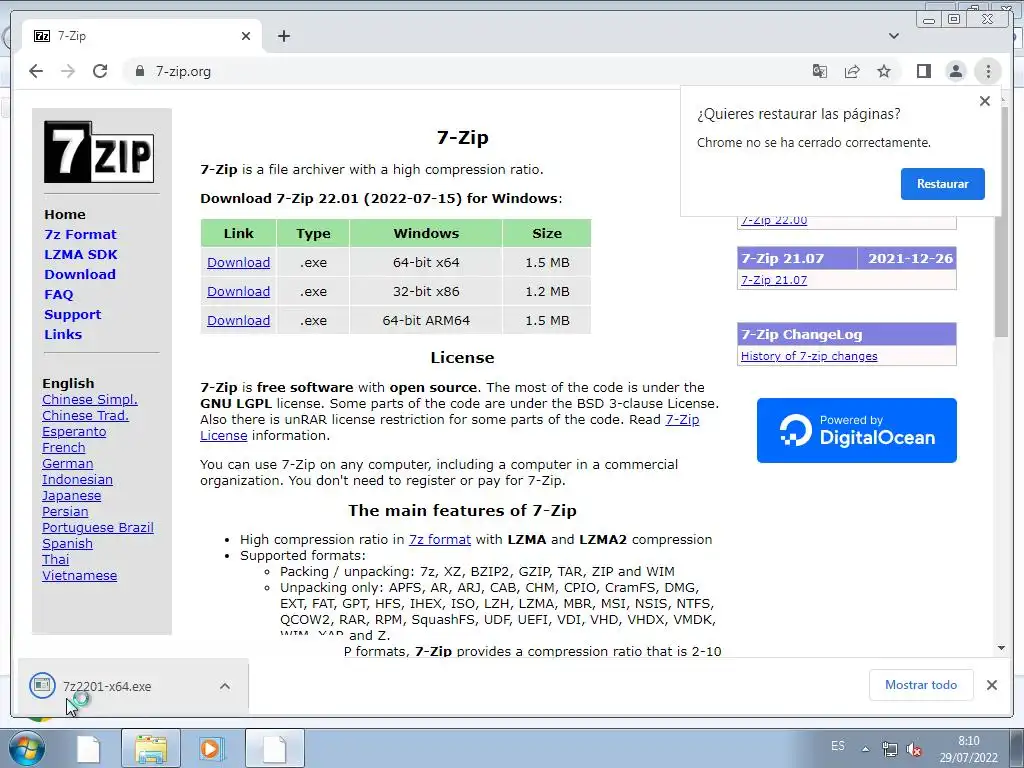Click the 7-Zip logo image
Image resolution: width=1024 pixels, height=768 pixels.
pos(99,152)
